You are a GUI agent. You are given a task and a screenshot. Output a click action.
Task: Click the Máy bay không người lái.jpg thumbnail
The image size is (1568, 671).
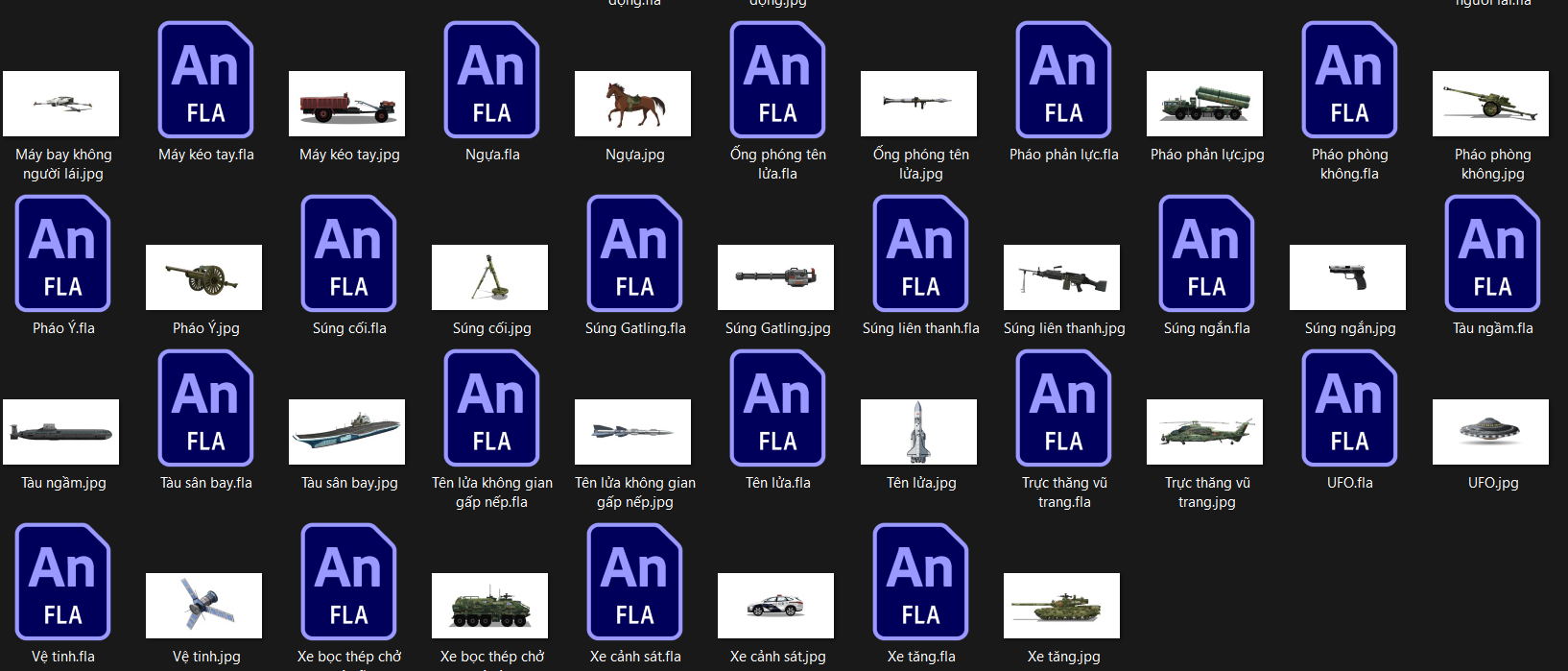coord(61,104)
